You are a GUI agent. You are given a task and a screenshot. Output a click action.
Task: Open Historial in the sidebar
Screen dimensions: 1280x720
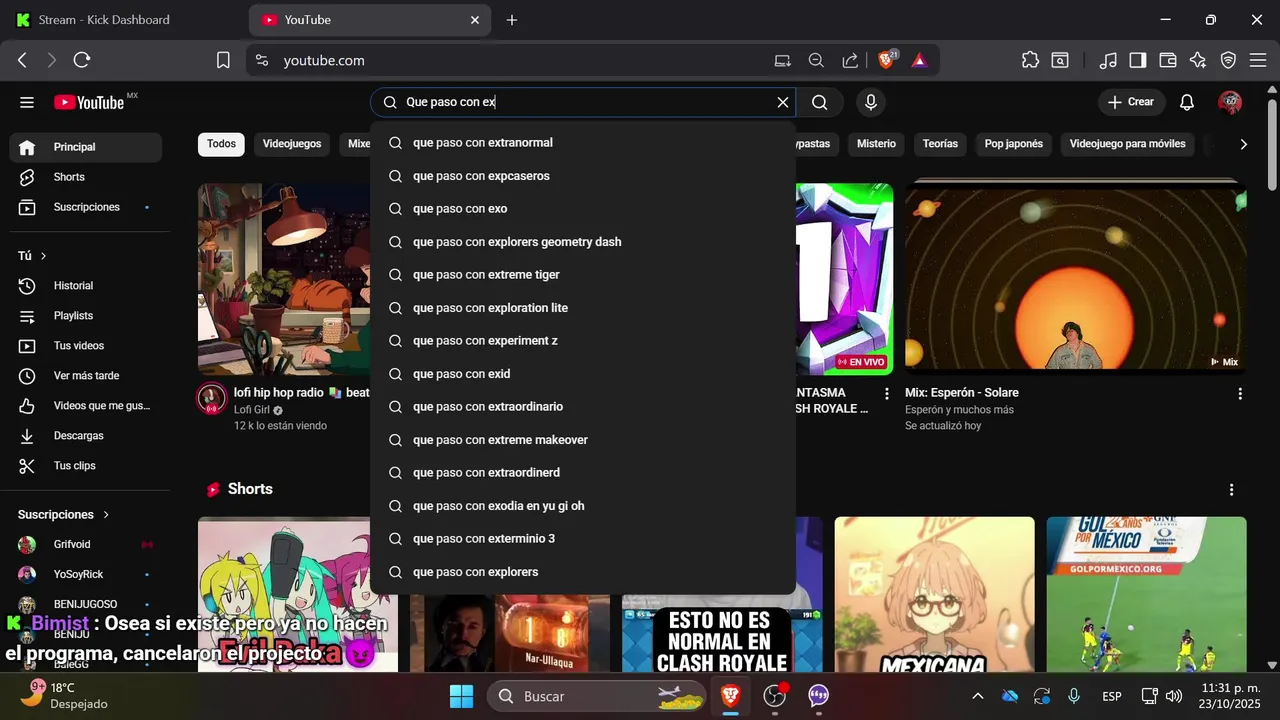86,286
